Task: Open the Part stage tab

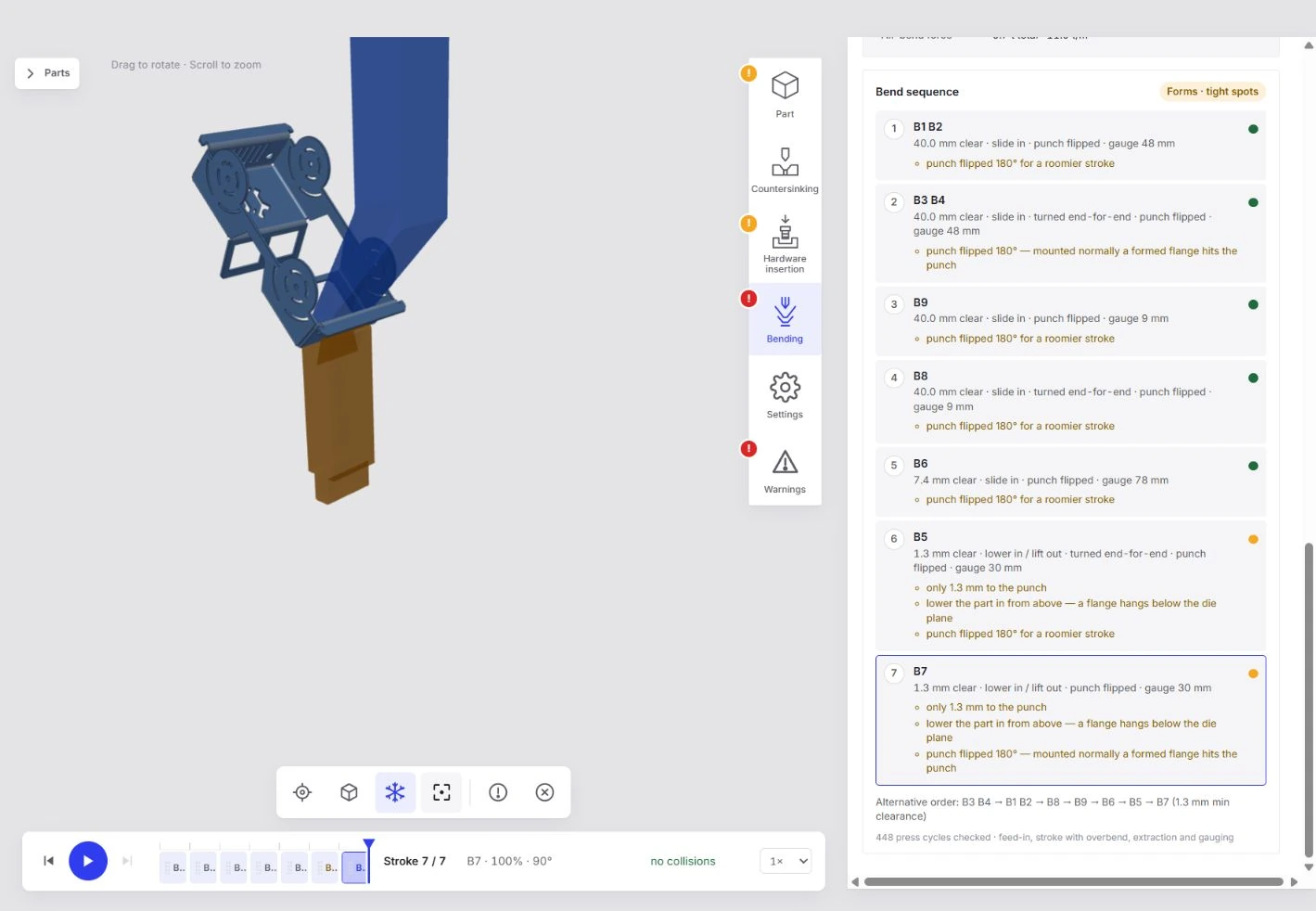Action: (785, 96)
